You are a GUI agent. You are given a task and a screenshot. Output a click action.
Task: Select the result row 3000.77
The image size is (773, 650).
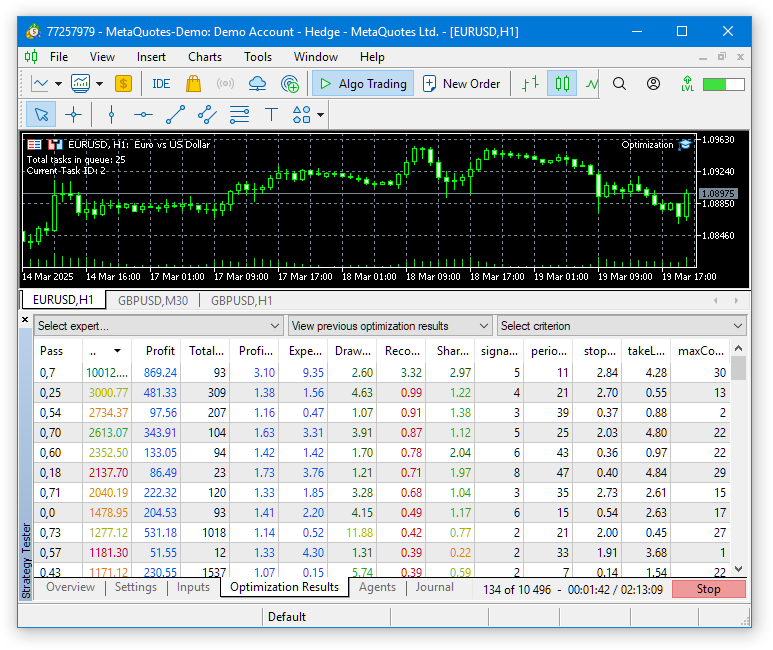click(382, 393)
